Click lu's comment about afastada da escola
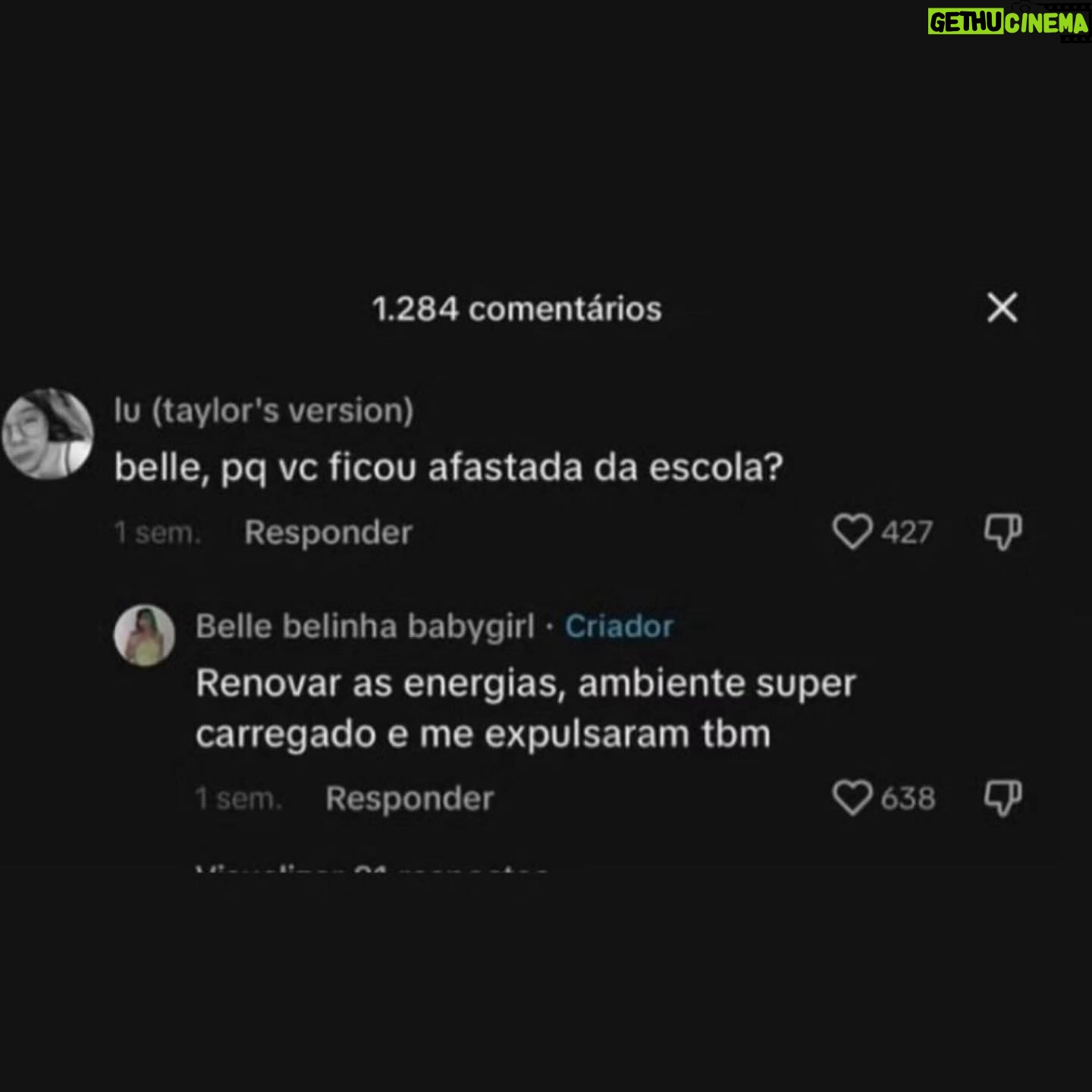The width and height of the screenshot is (1092, 1092). pyautogui.click(x=448, y=468)
